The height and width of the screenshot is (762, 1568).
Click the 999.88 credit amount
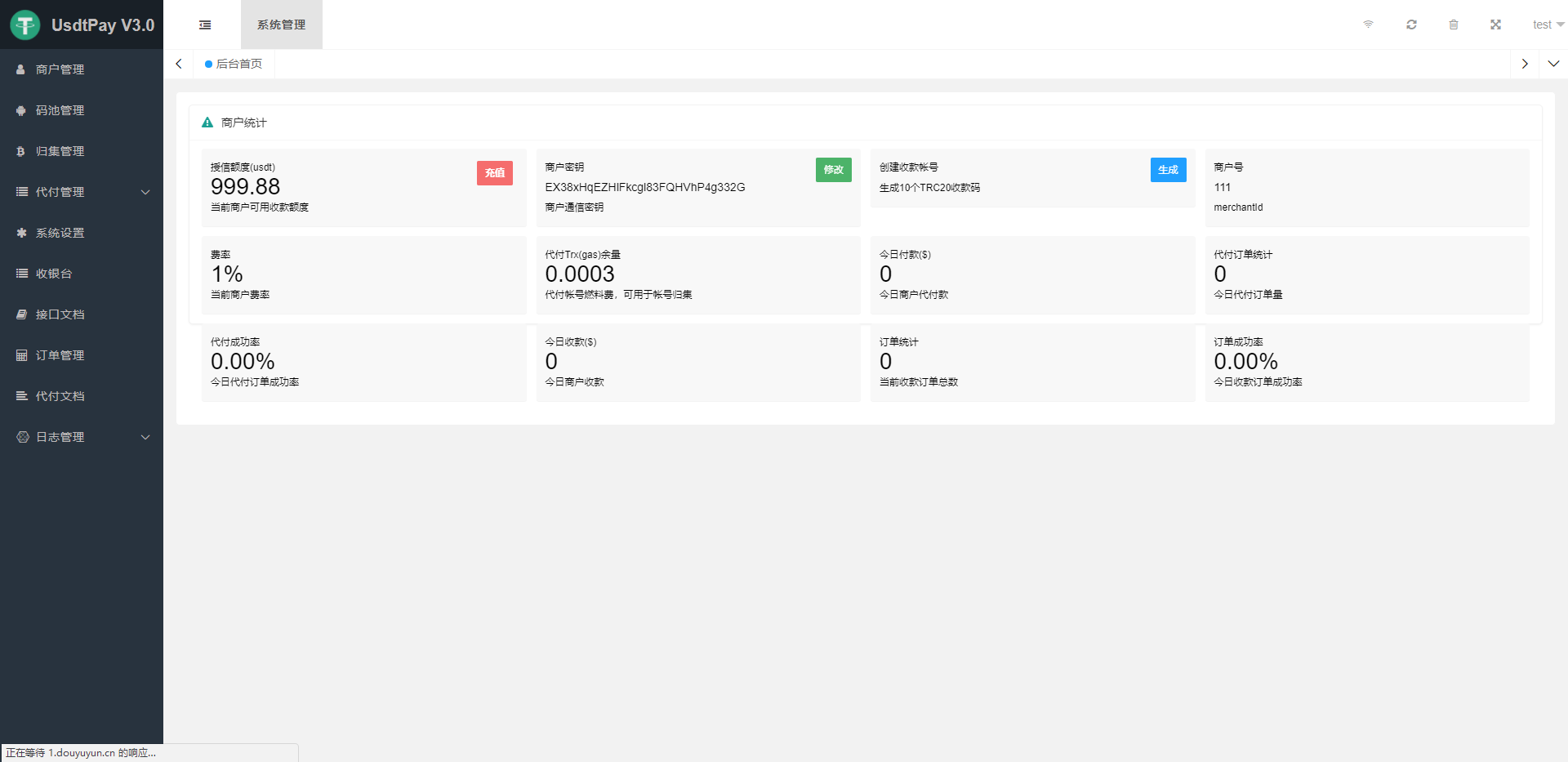246,187
